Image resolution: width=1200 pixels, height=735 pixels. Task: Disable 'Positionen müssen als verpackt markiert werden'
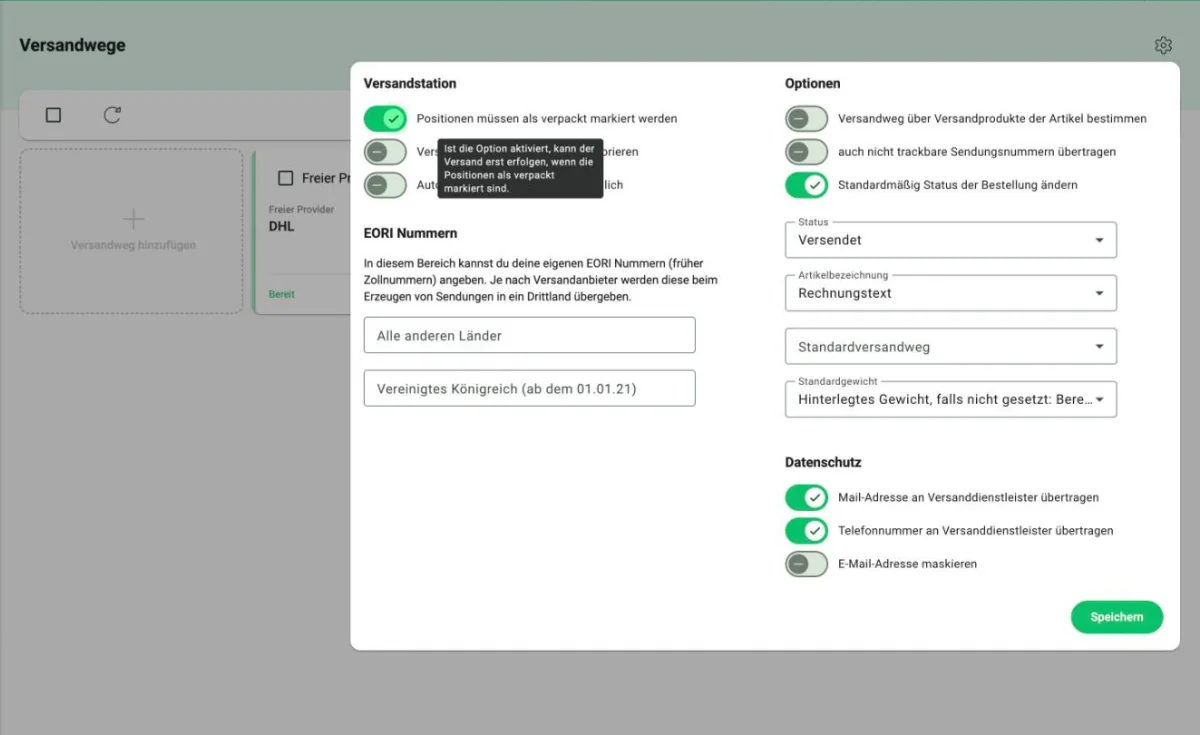point(385,119)
